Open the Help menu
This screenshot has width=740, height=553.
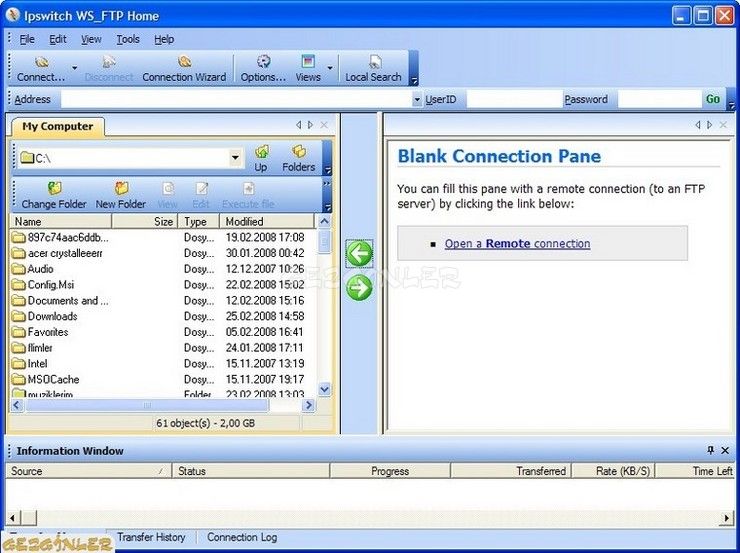tap(164, 39)
